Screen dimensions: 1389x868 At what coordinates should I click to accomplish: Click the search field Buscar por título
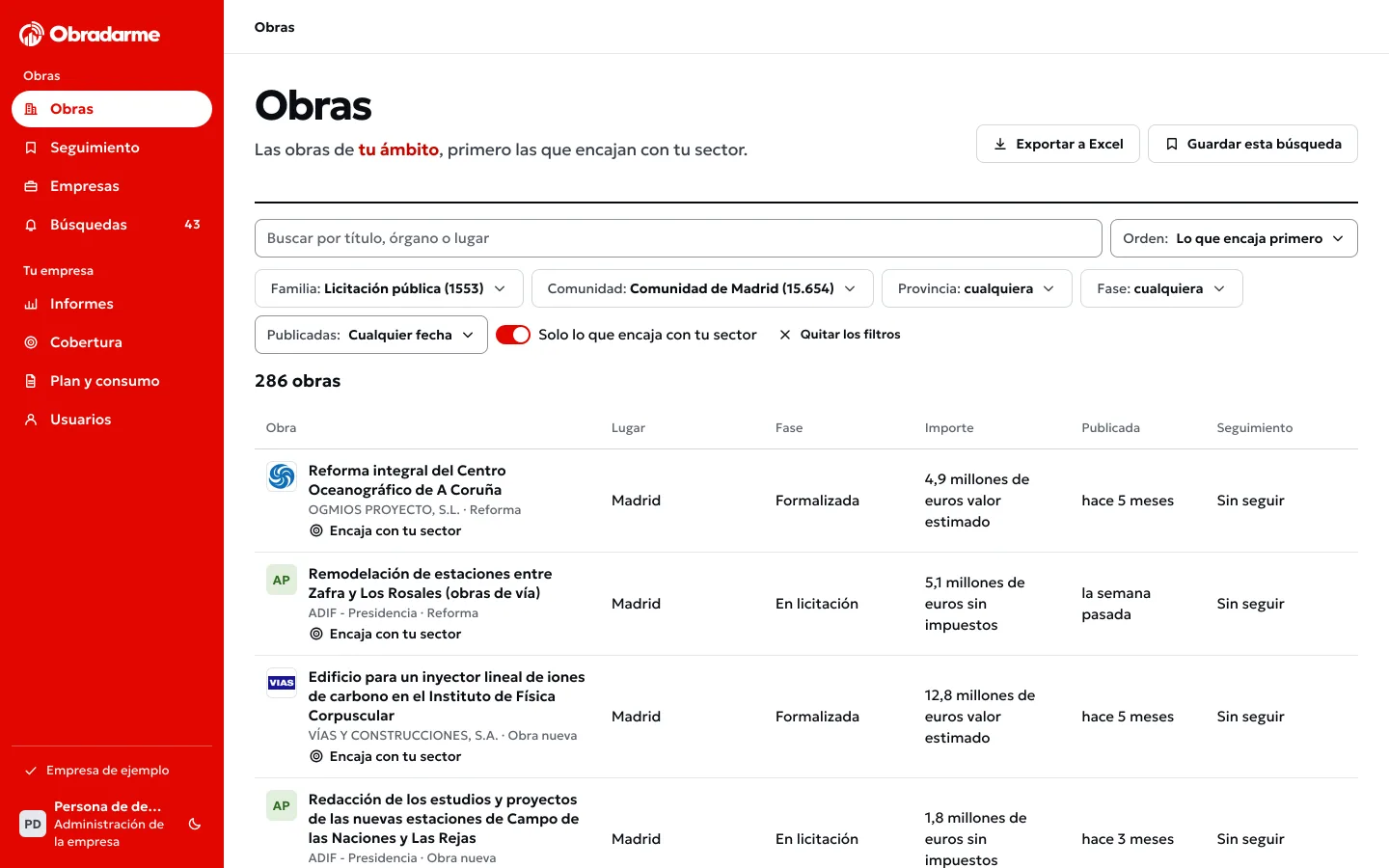678,238
